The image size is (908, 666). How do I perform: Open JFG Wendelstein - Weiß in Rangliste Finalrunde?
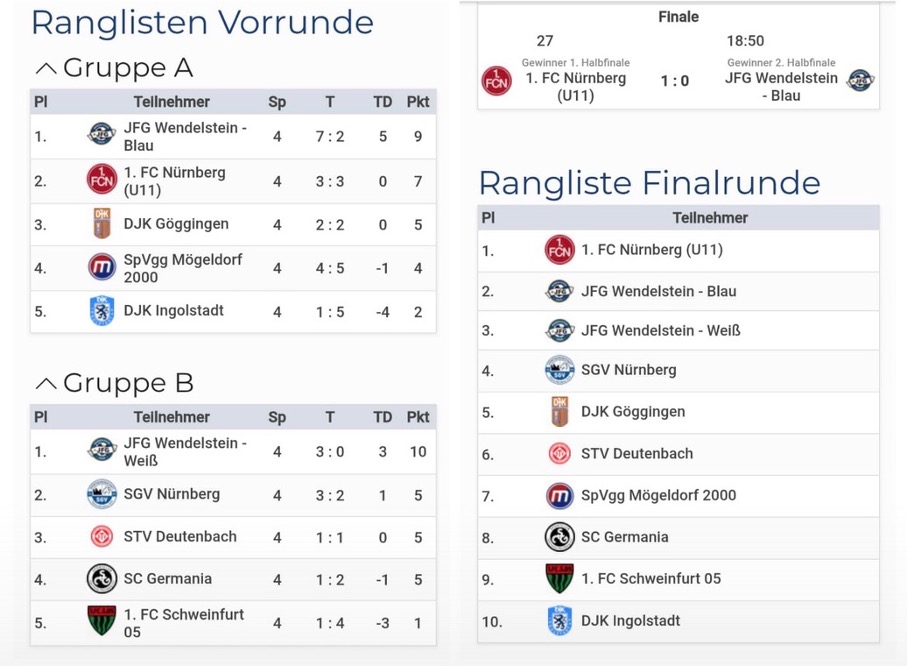[660, 331]
